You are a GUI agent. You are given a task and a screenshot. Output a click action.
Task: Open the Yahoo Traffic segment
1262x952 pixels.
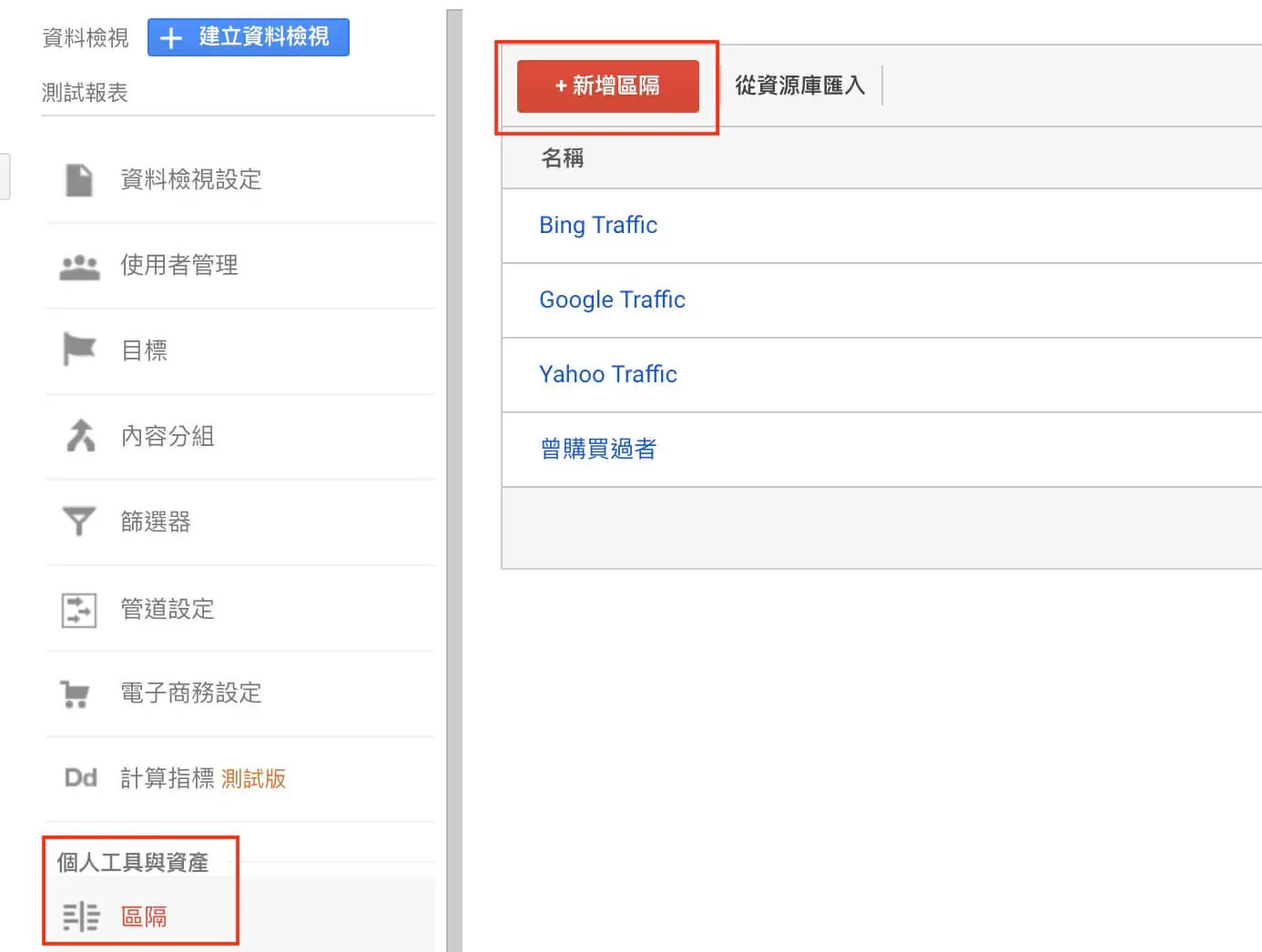(607, 374)
